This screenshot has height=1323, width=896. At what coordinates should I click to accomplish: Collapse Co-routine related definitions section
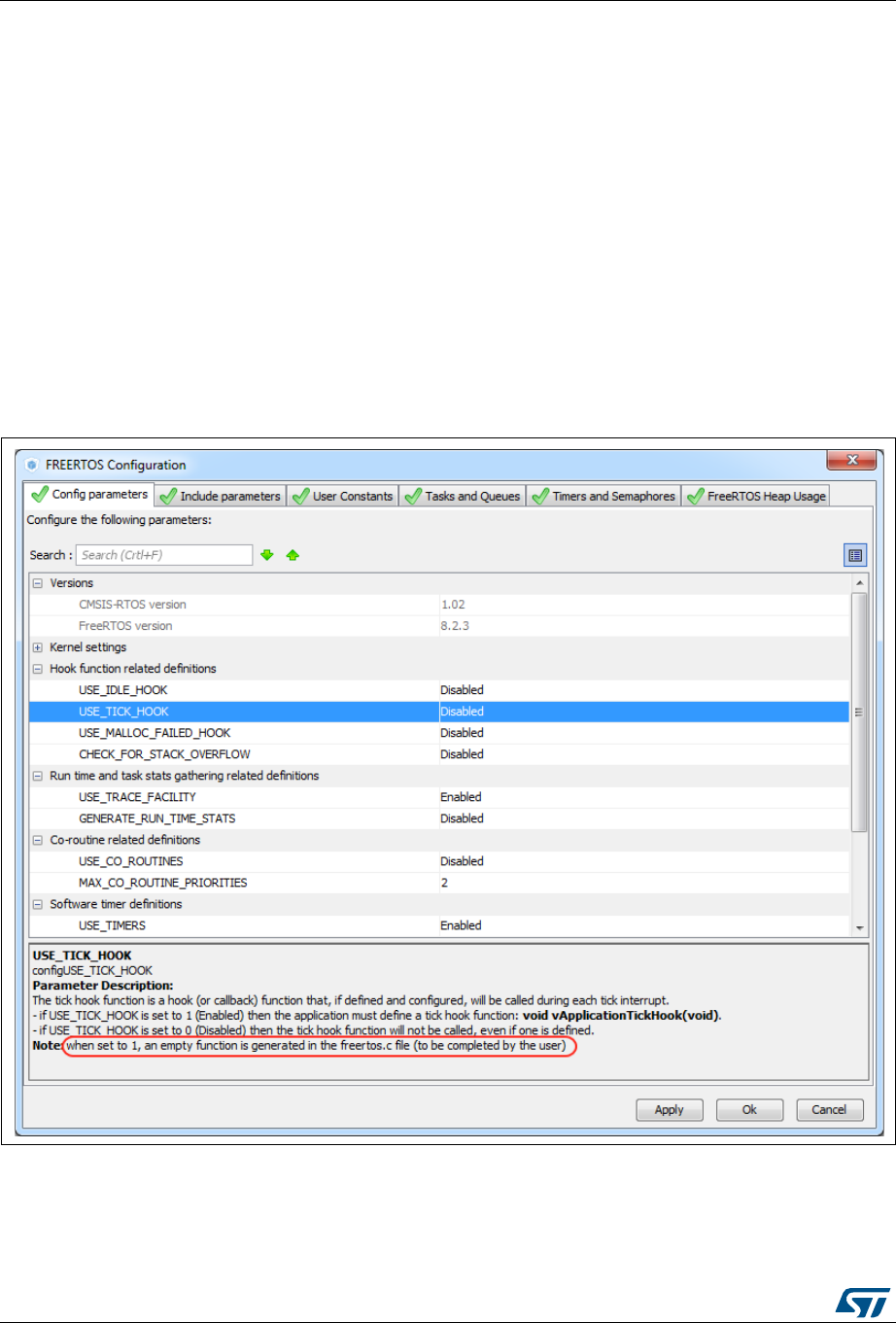(x=38, y=840)
